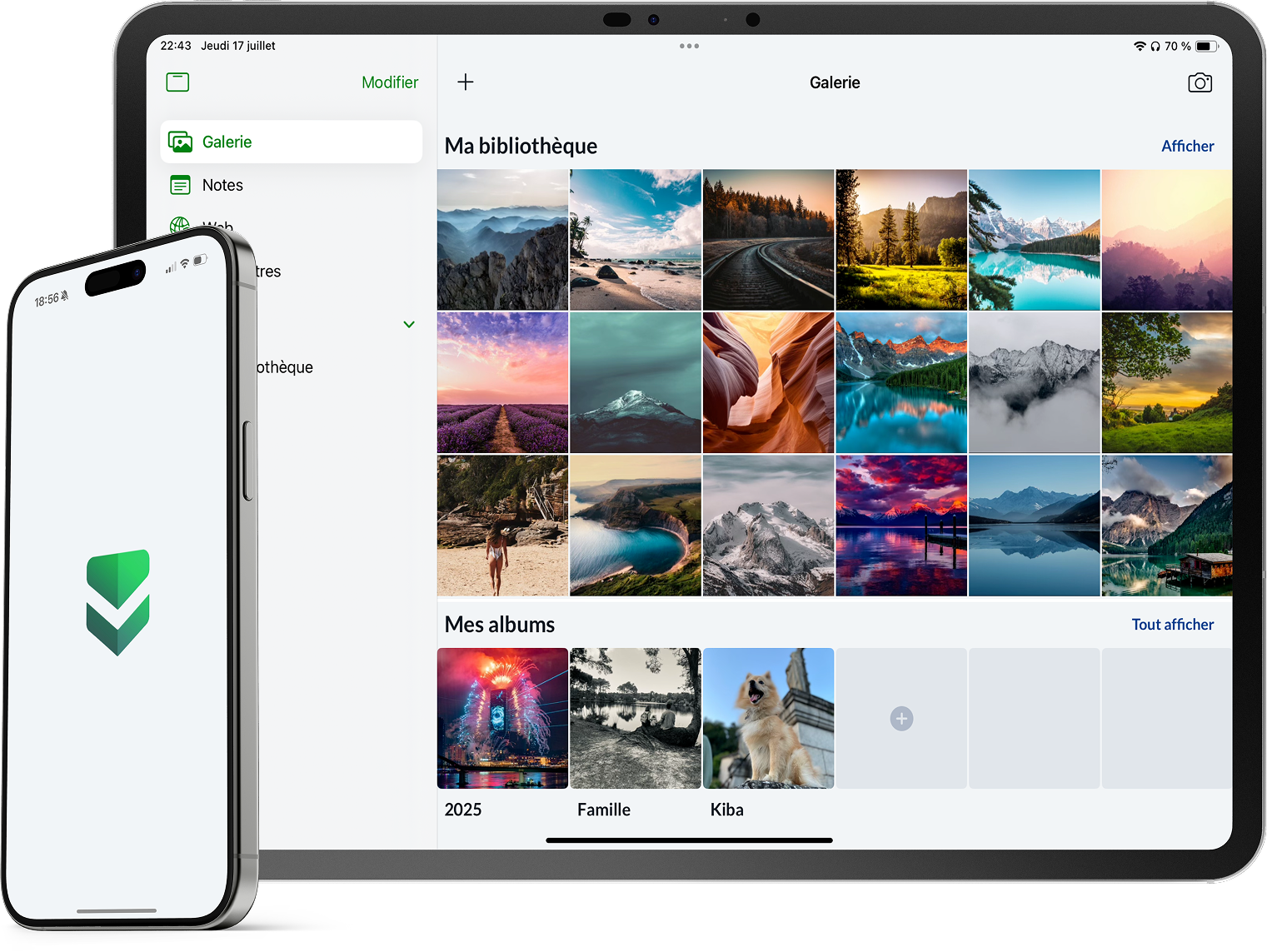Screen dimensions: 1267x952
Task: Open the turquoise lake with snowy peaks photo
Action: (1035, 240)
